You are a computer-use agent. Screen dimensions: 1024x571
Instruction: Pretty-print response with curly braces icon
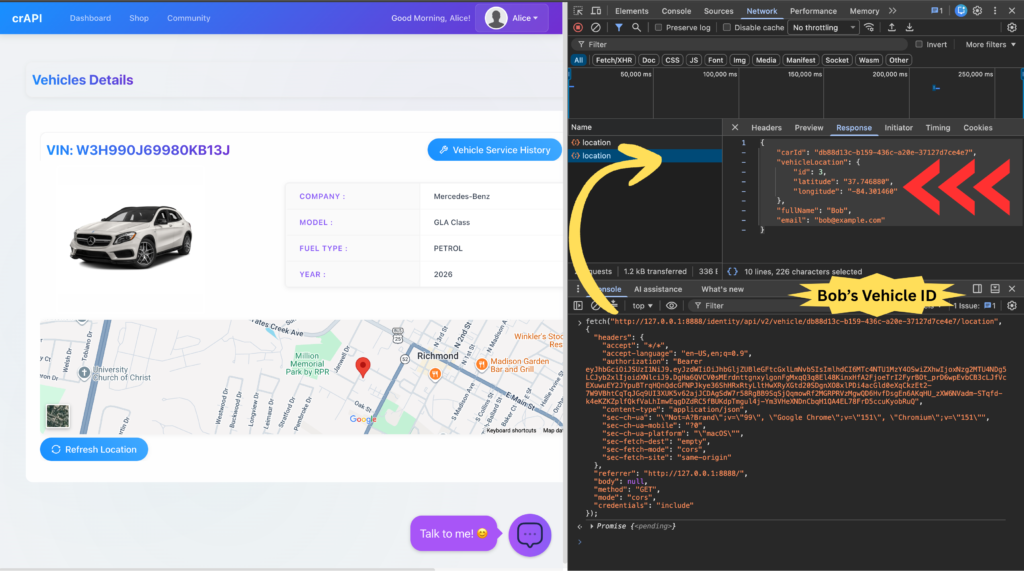click(x=733, y=271)
